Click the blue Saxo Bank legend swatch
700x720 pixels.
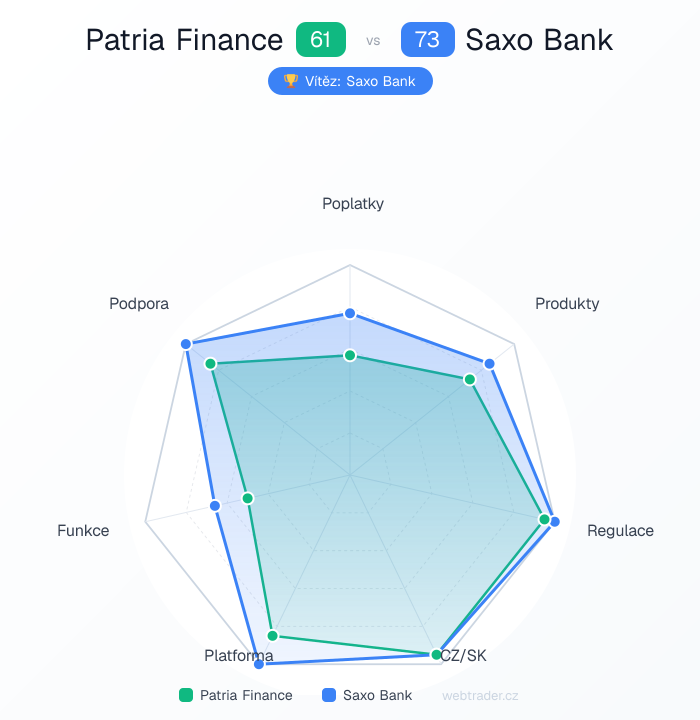coord(329,695)
